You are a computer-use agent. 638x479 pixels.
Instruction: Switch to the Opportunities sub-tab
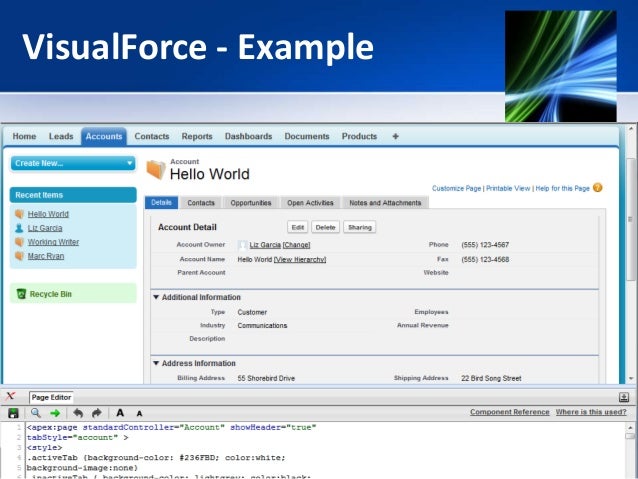coord(251,203)
